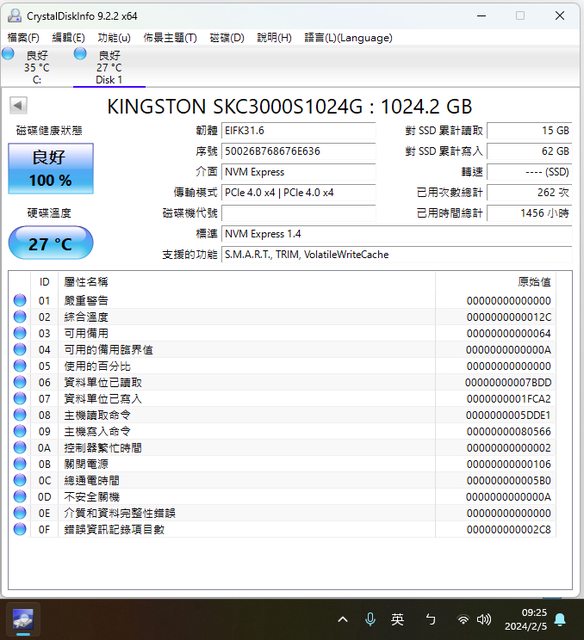Click the power on count 262 次 value
The width and height of the screenshot is (584, 640).
click(530, 193)
